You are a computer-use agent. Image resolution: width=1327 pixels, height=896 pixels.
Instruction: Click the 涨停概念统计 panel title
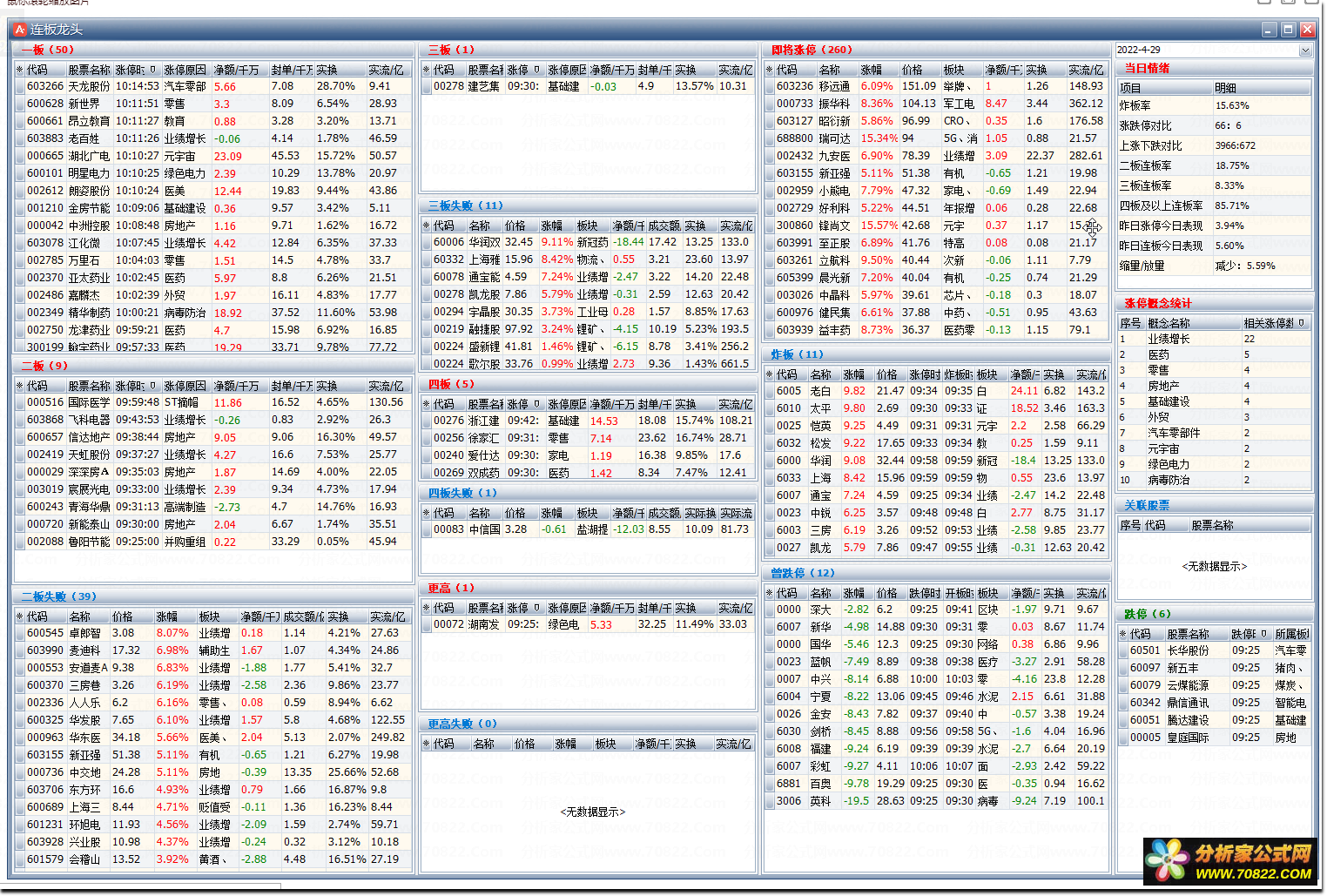(1157, 303)
